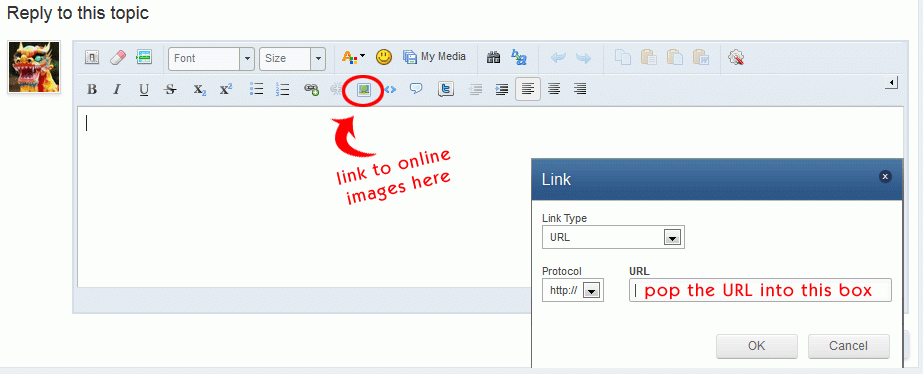Click the binoculars Find icon
Image resolution: width=923 pixels, height=374 pixels.
(x=493, y=58)
